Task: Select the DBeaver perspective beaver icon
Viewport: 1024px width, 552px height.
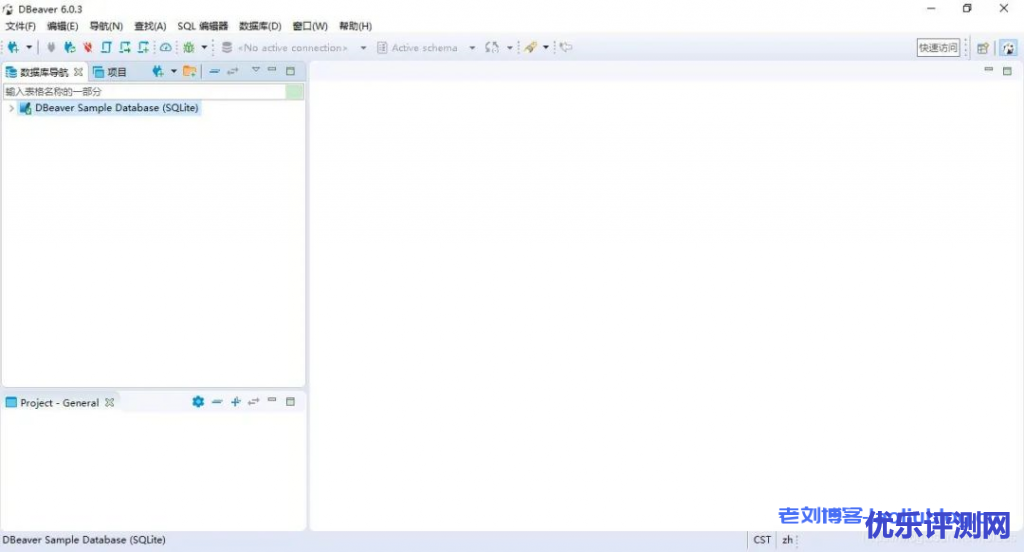Action: pyautogui.click(x=1008, y=47)
